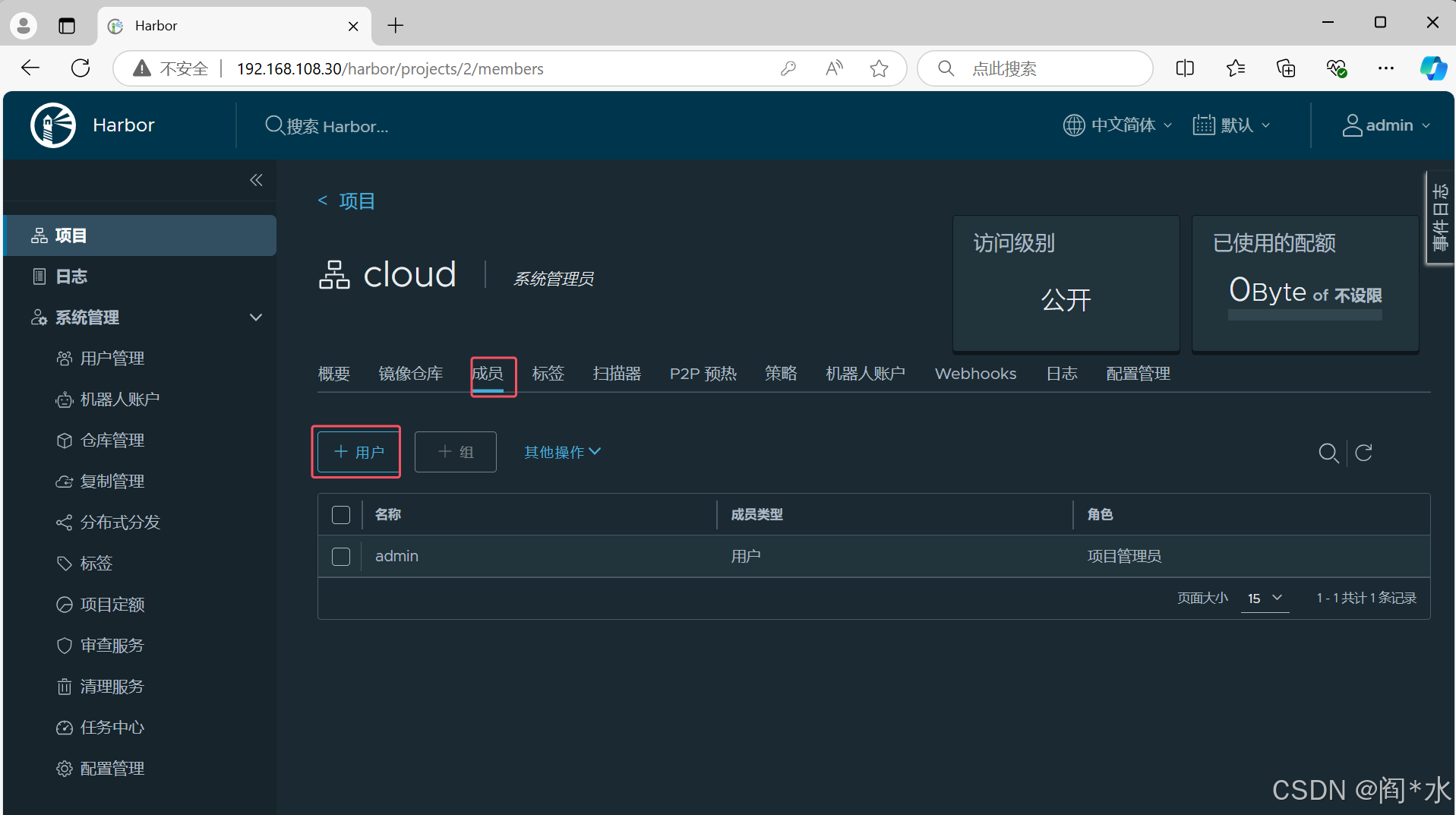Open Copilot sidebar icon
Image resolution: width=1456 pixels, height=815 pixels.
click(x=1433, y=68)
